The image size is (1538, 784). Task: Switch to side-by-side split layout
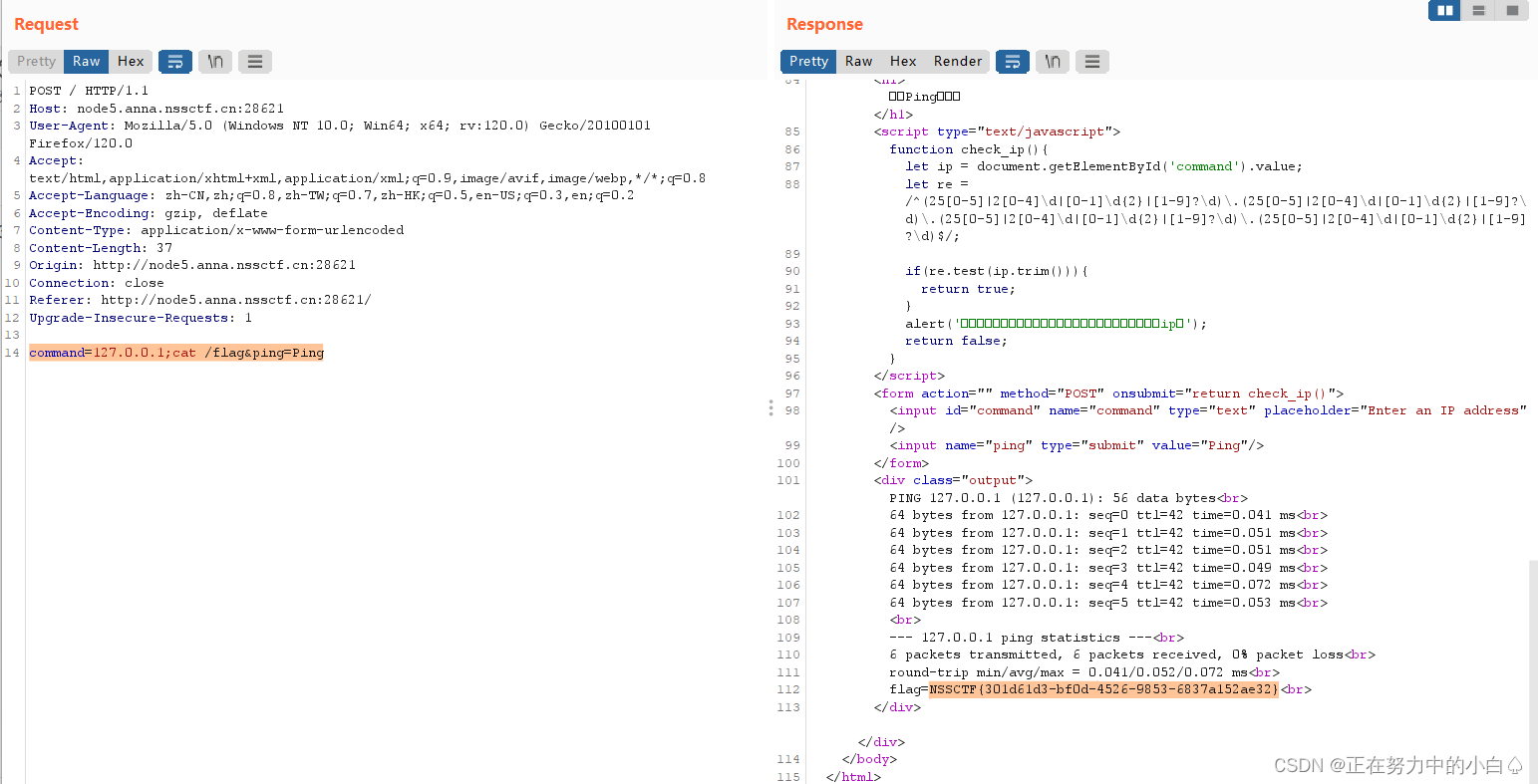(1445, 10)
